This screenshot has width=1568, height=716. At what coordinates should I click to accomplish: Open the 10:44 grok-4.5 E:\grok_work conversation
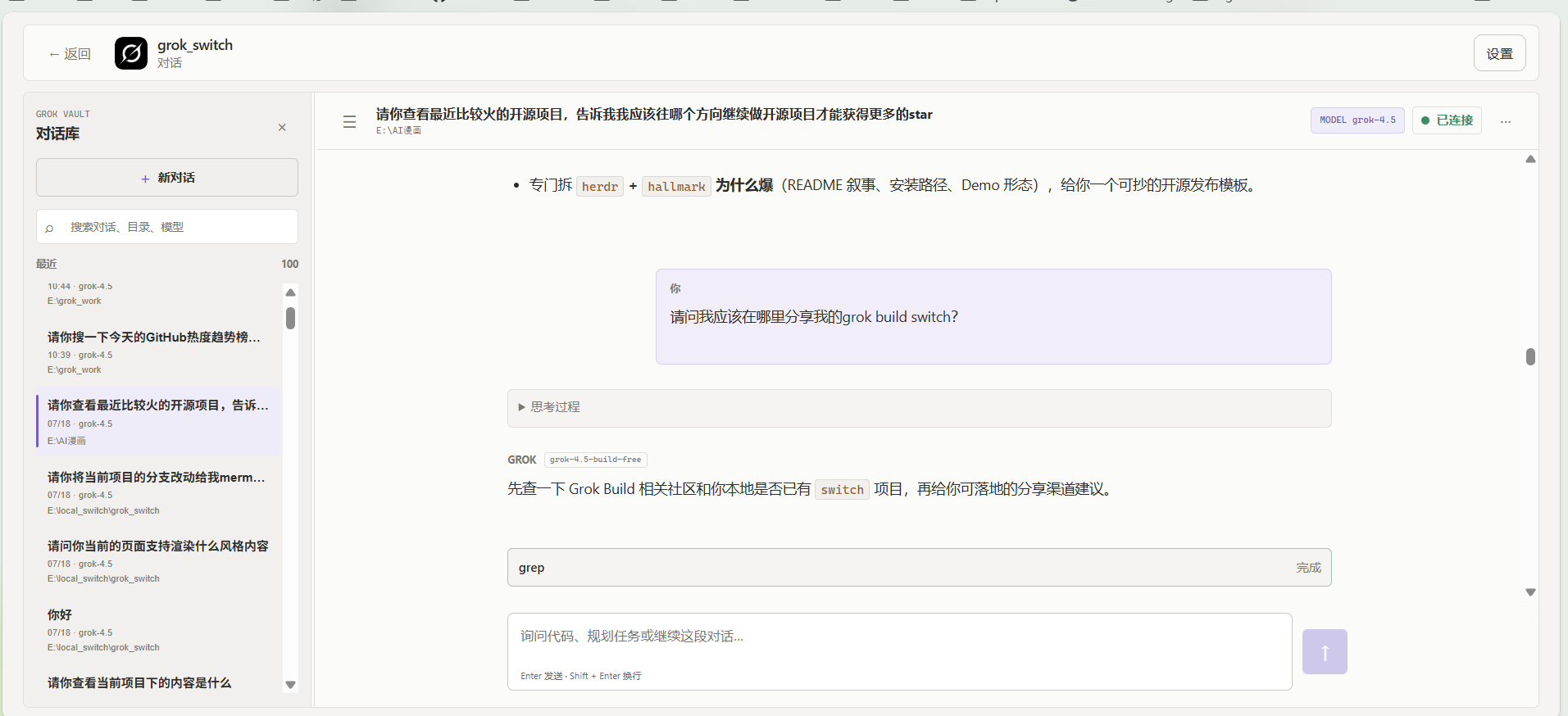point(158,293)
